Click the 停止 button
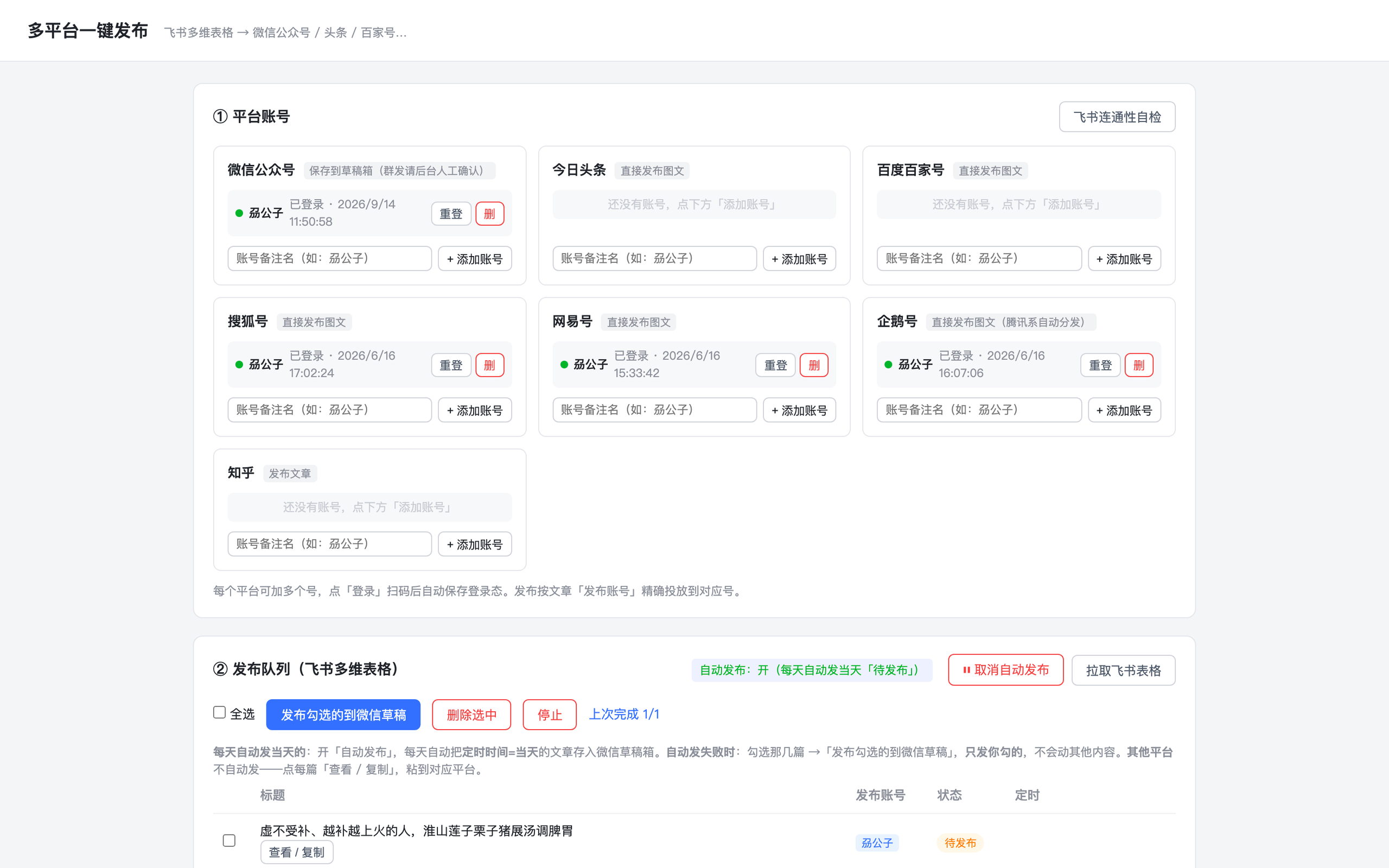 [x=549, y=714]
